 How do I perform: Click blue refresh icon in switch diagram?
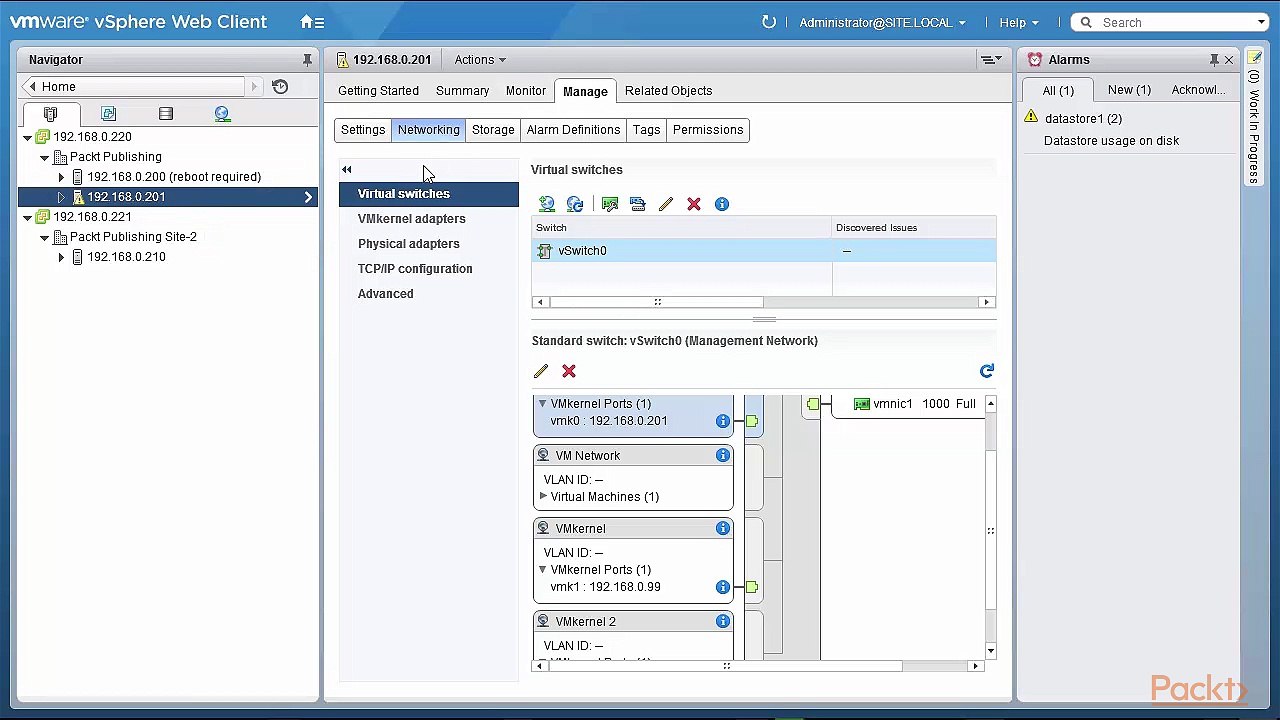point(987,371)
